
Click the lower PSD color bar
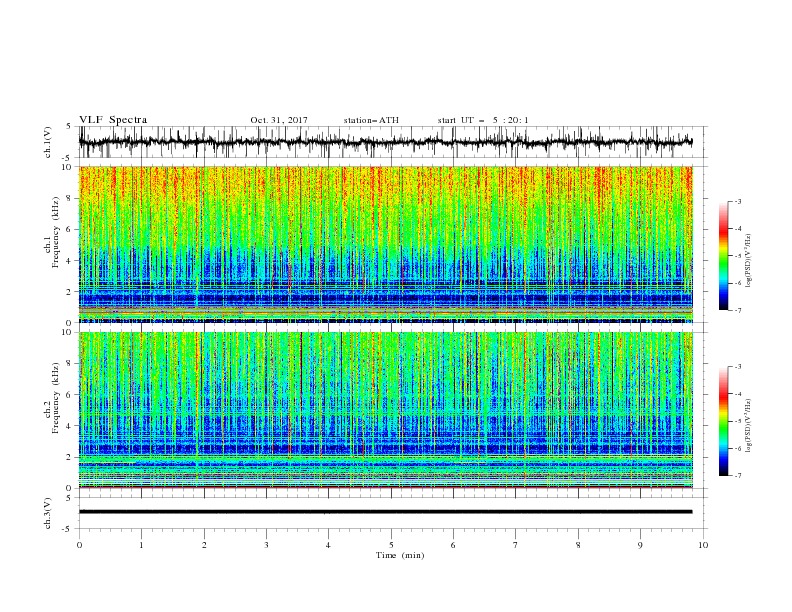tap(723, 421)
